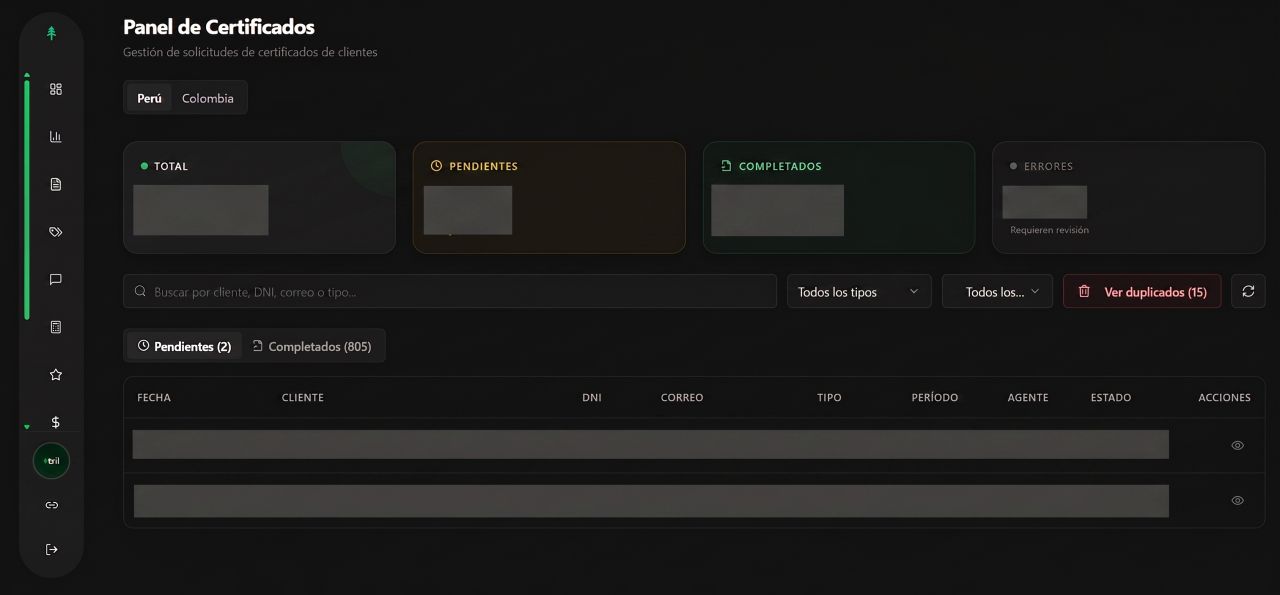Image resolution: width=1280 pixels, height=595 pixels.
Task: Switch to the Perú country tab
Action: pyautogui.click(x=149, y=98)
